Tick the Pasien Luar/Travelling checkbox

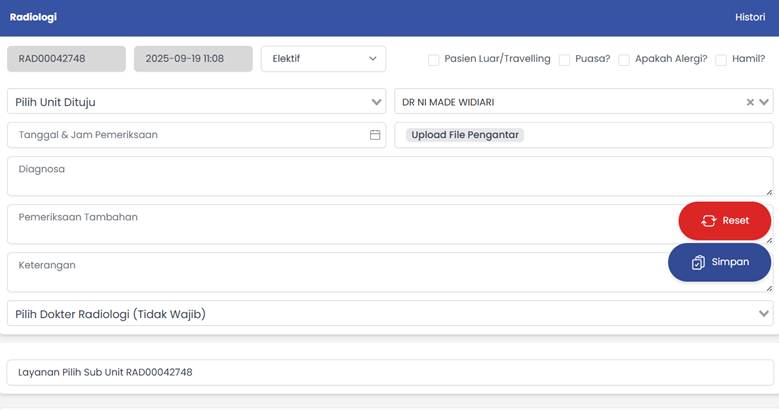tap(433, 60)
